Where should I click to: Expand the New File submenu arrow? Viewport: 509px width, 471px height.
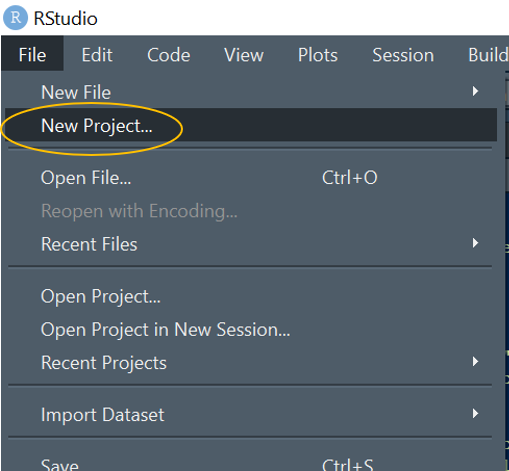point(475,91)
